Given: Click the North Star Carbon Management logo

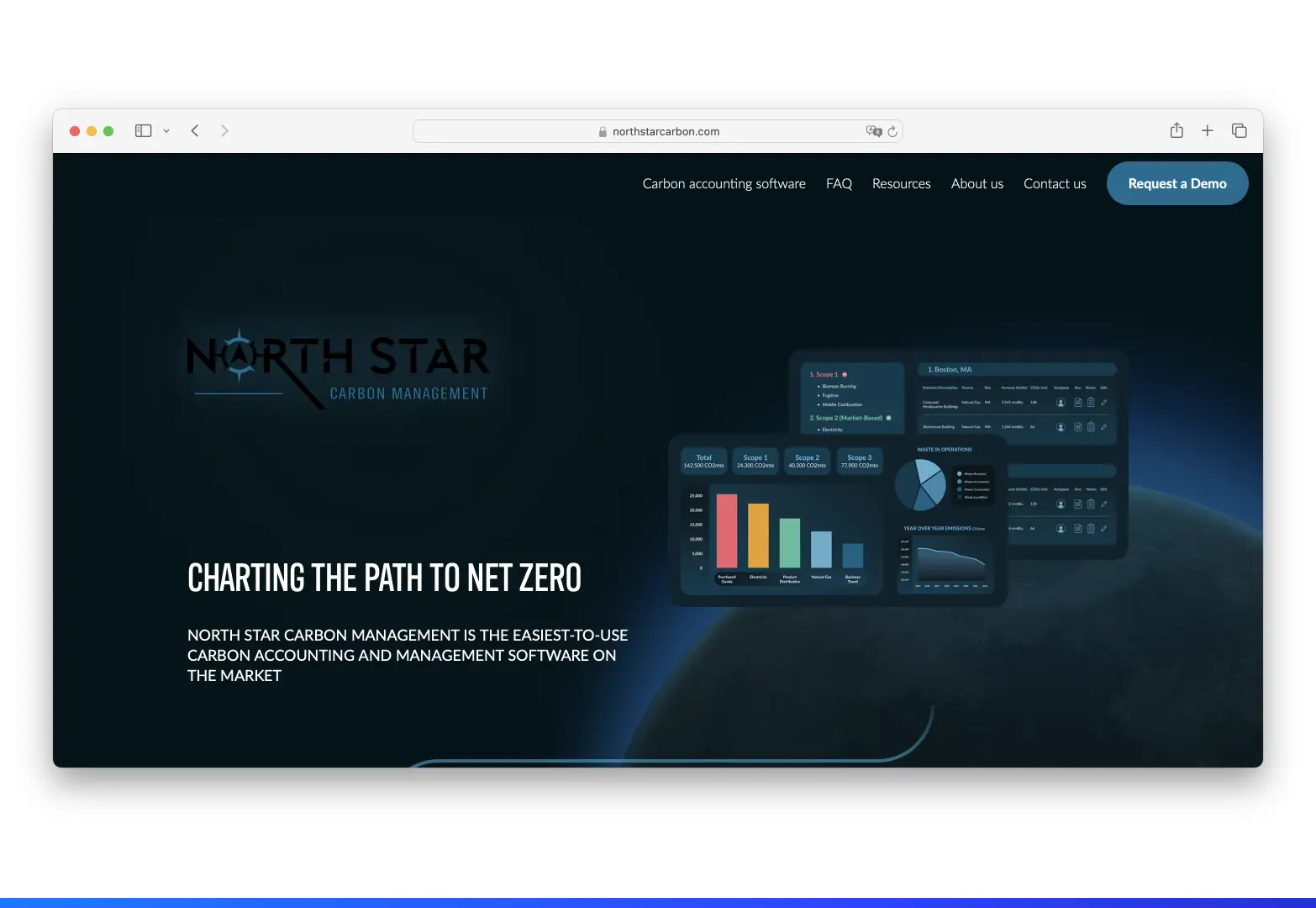Looking at the screenshot, I should click(x=338, y=367).
